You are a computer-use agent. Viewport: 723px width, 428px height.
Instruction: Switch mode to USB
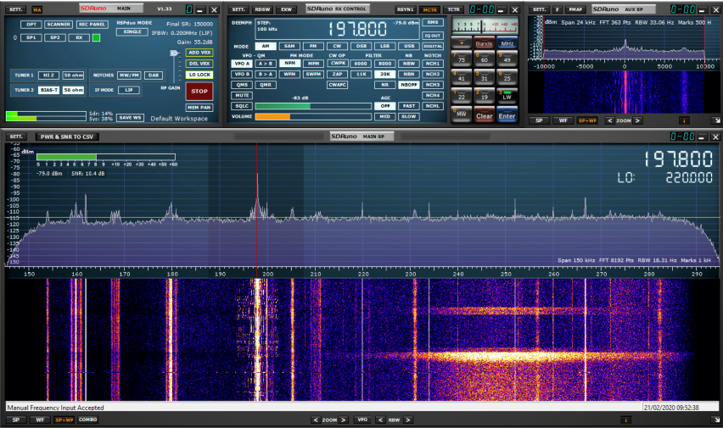tap(409, 46)
